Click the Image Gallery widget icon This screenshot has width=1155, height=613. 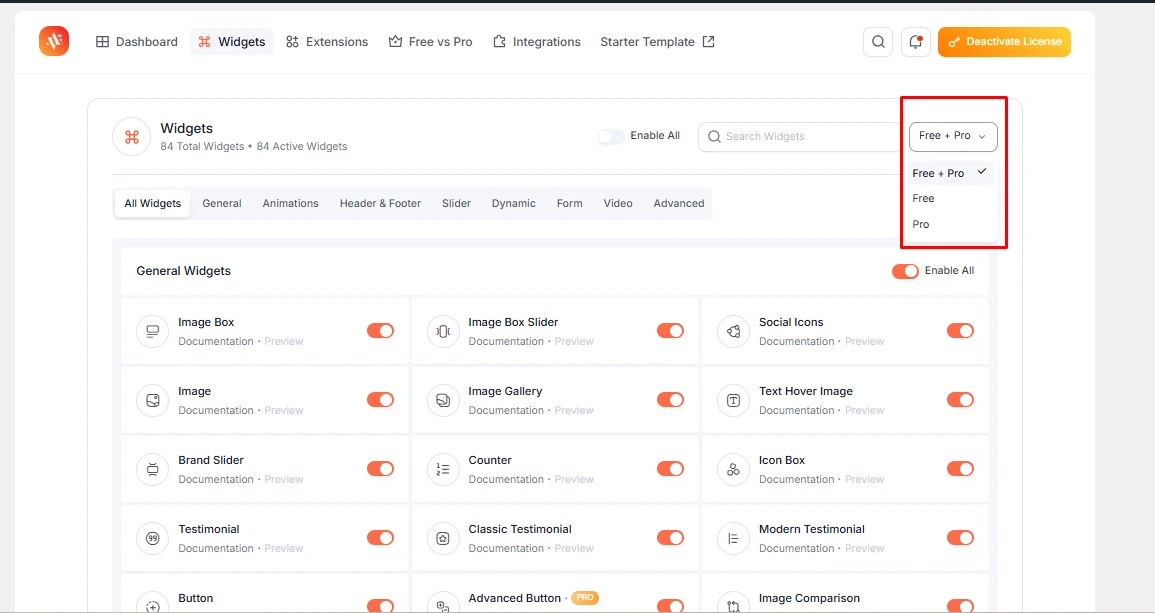[443, 400]
